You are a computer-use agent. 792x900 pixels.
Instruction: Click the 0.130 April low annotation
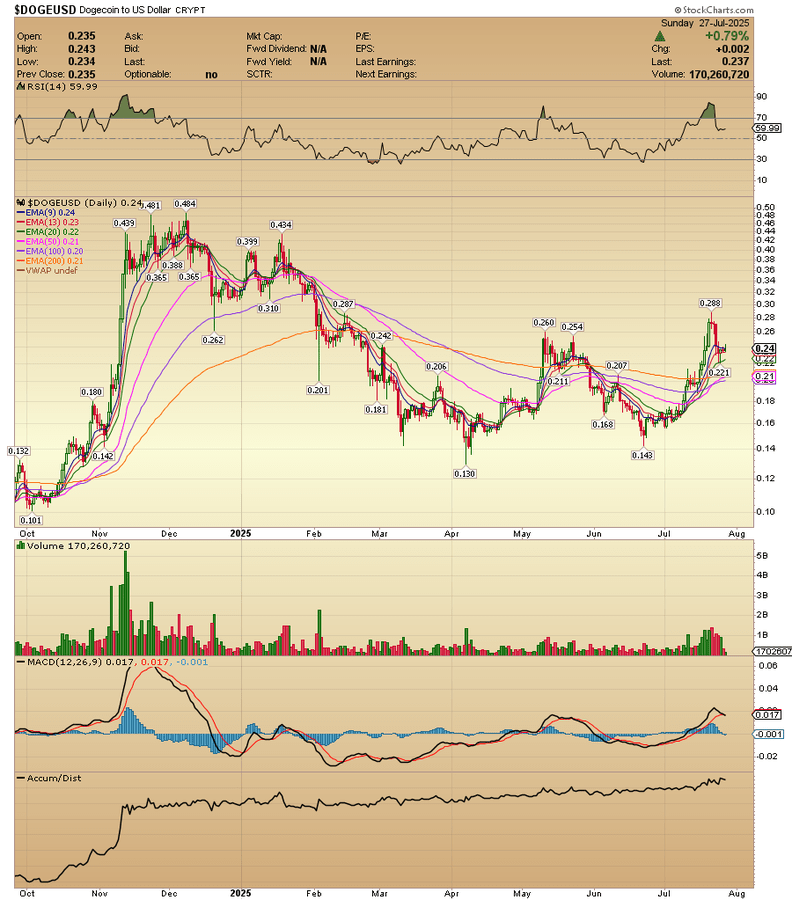tap(464, 474)
